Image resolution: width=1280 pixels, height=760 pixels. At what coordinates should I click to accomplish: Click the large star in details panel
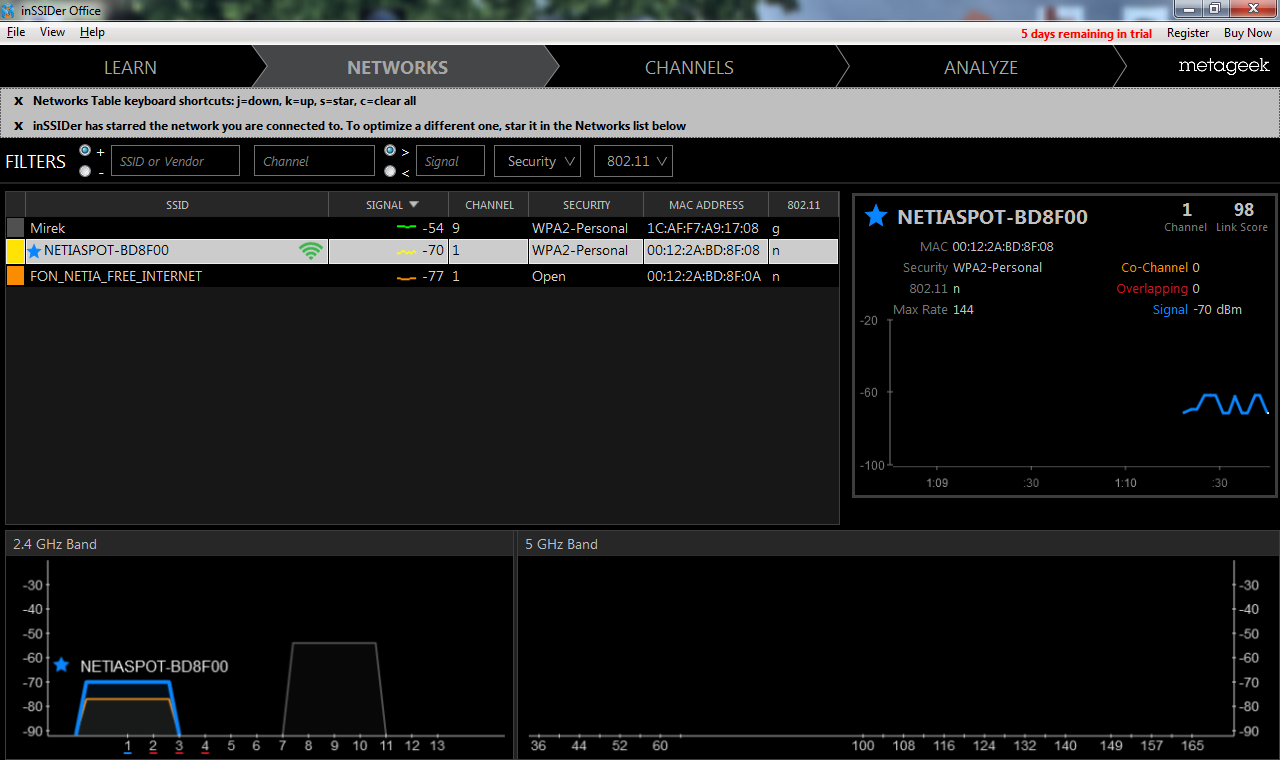(x=876, y=216)
